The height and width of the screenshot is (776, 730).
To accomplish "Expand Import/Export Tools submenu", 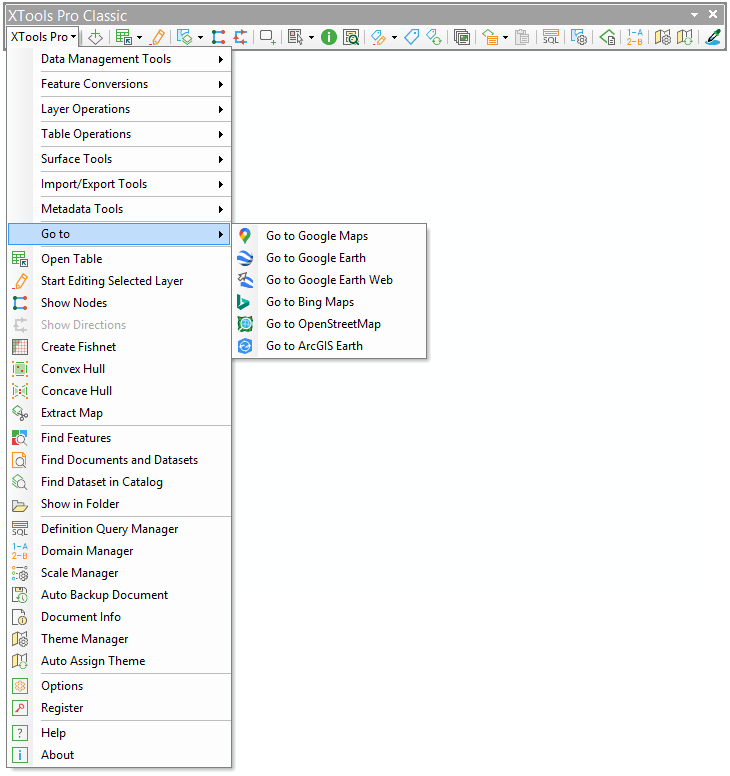I will 132,184.
